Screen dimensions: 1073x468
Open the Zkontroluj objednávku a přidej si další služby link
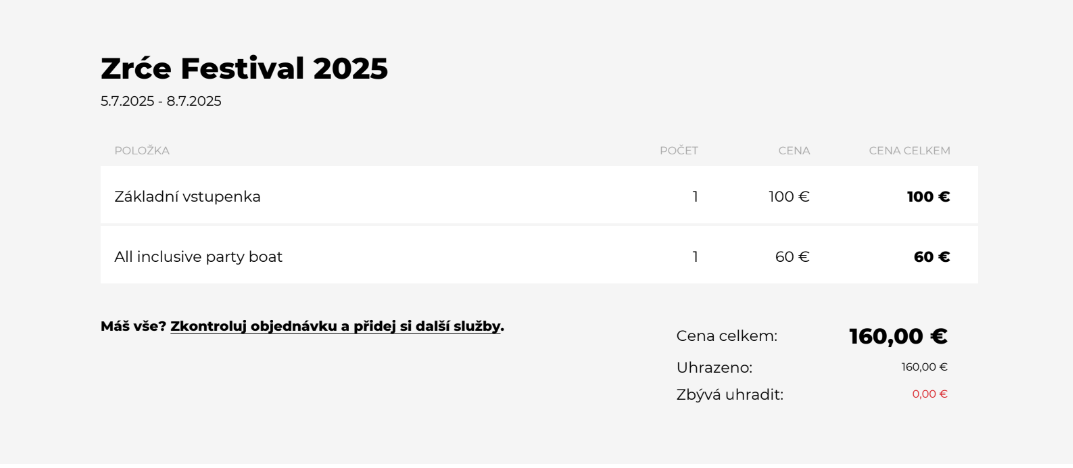(336, 326)
